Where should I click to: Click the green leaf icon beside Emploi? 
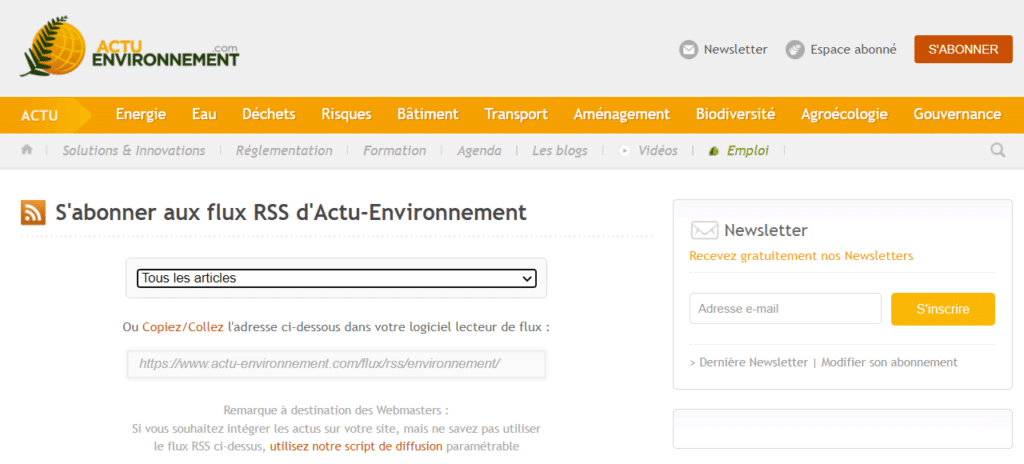[x=714, y=151]
